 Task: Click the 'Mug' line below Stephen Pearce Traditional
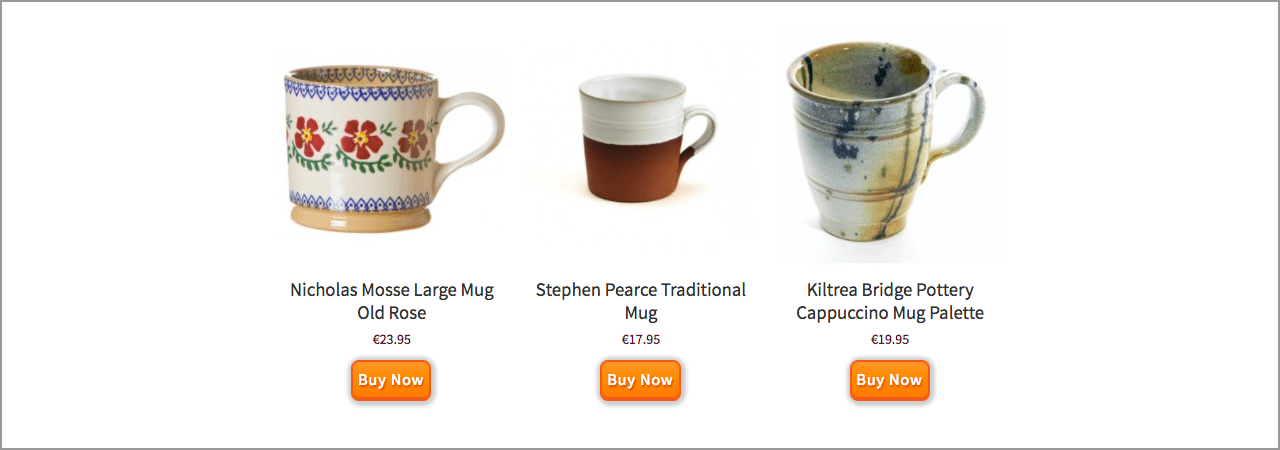pyautogui.click(x=641, y=314)
